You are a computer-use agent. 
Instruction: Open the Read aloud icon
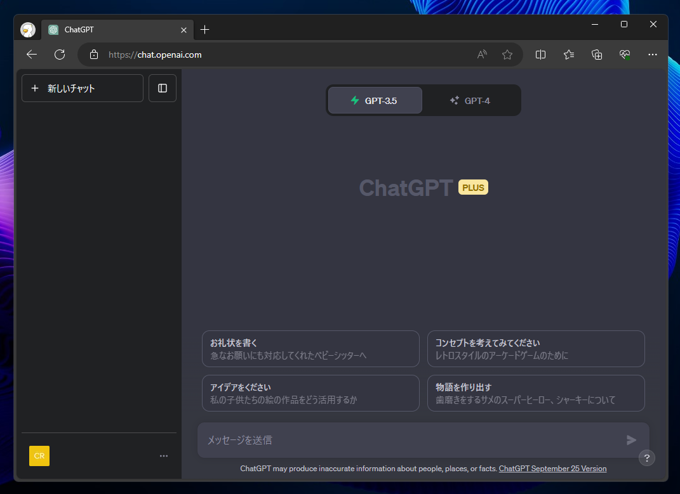click(x=482, y=55)
